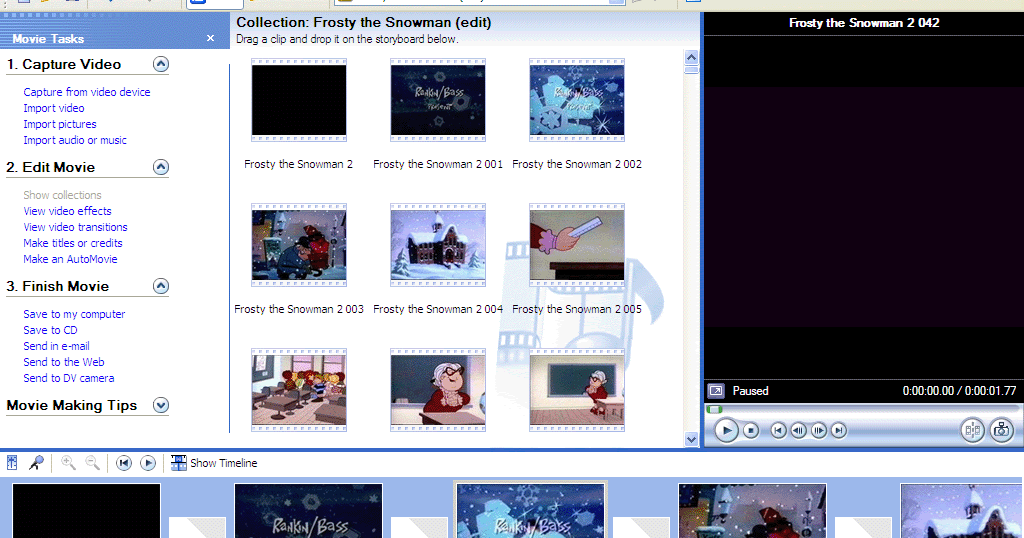Screen dimensions: 1024x538
Task: Play the preview monitor clip
Action: click(x=726, y=430)
